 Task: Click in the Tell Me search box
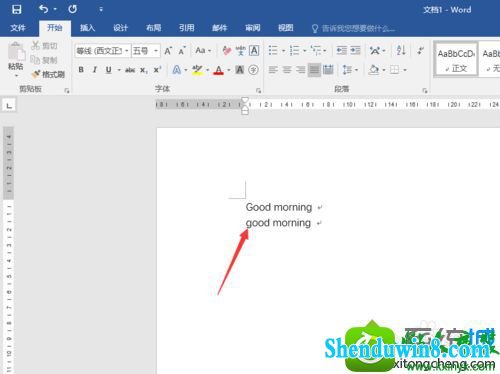point(353,29)
